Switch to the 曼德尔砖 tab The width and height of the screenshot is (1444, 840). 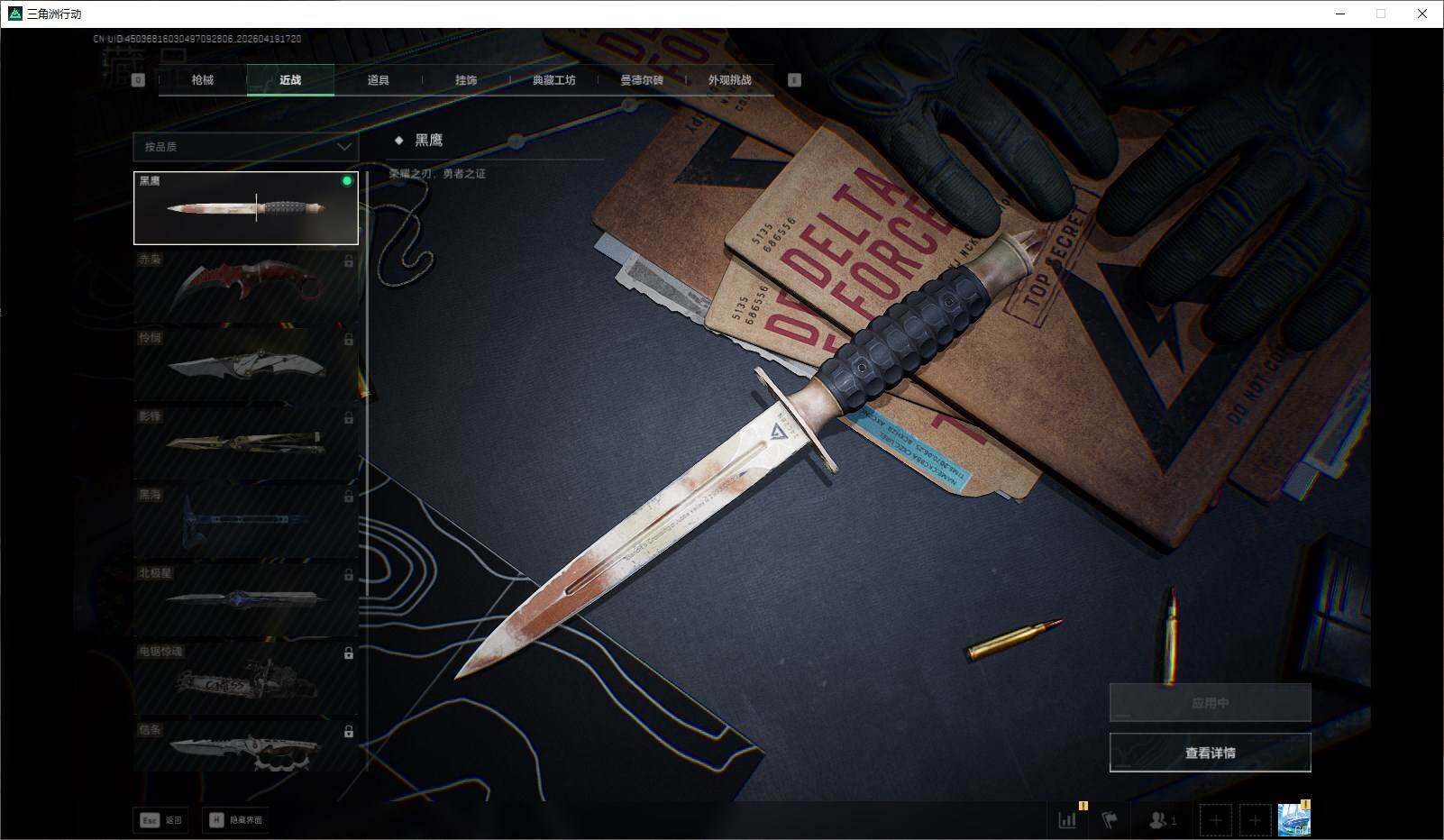[642, 80]
